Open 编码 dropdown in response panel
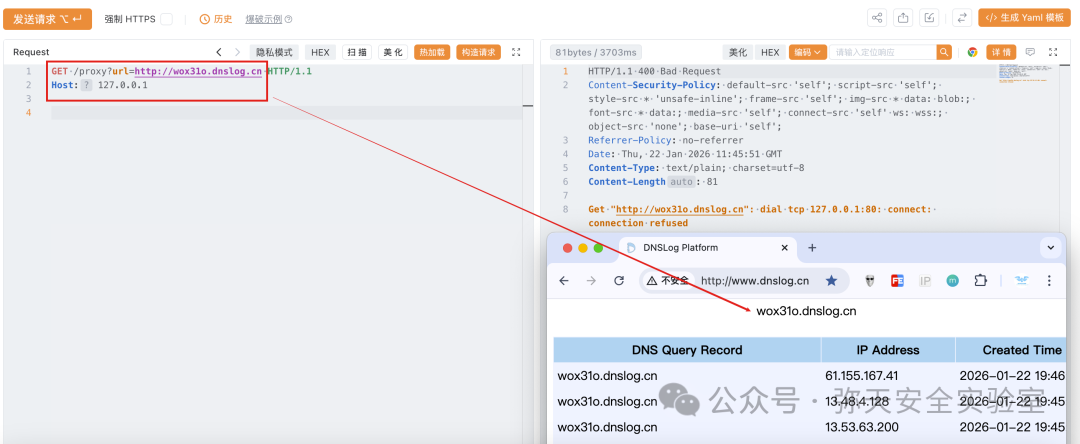The image size is (1080, 444). click(x=807, y=52)
